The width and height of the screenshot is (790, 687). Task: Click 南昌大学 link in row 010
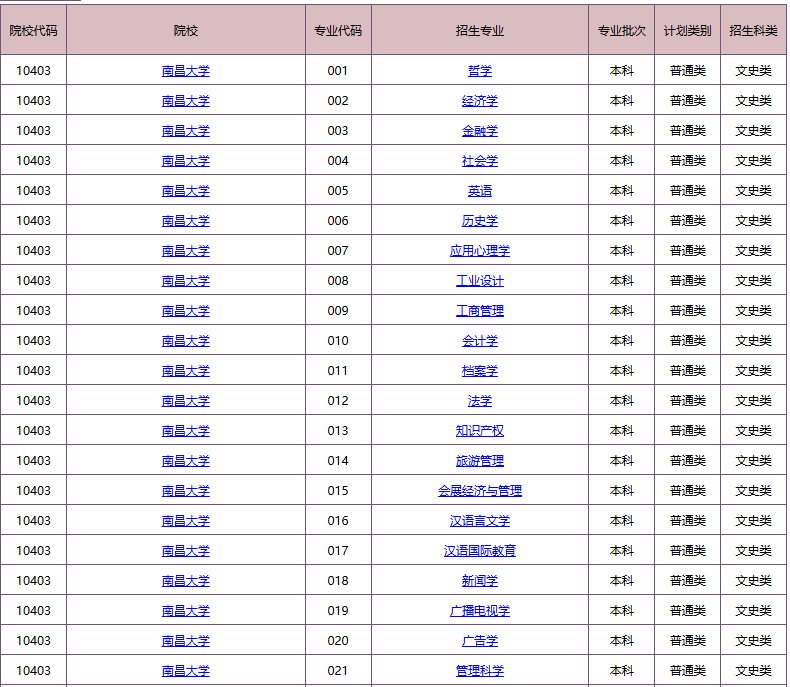(185, 341)
